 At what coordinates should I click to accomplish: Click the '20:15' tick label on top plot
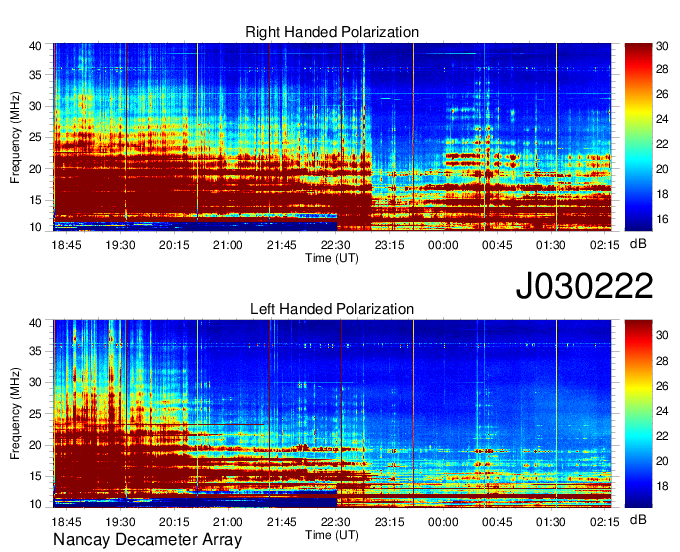(174, 245)
